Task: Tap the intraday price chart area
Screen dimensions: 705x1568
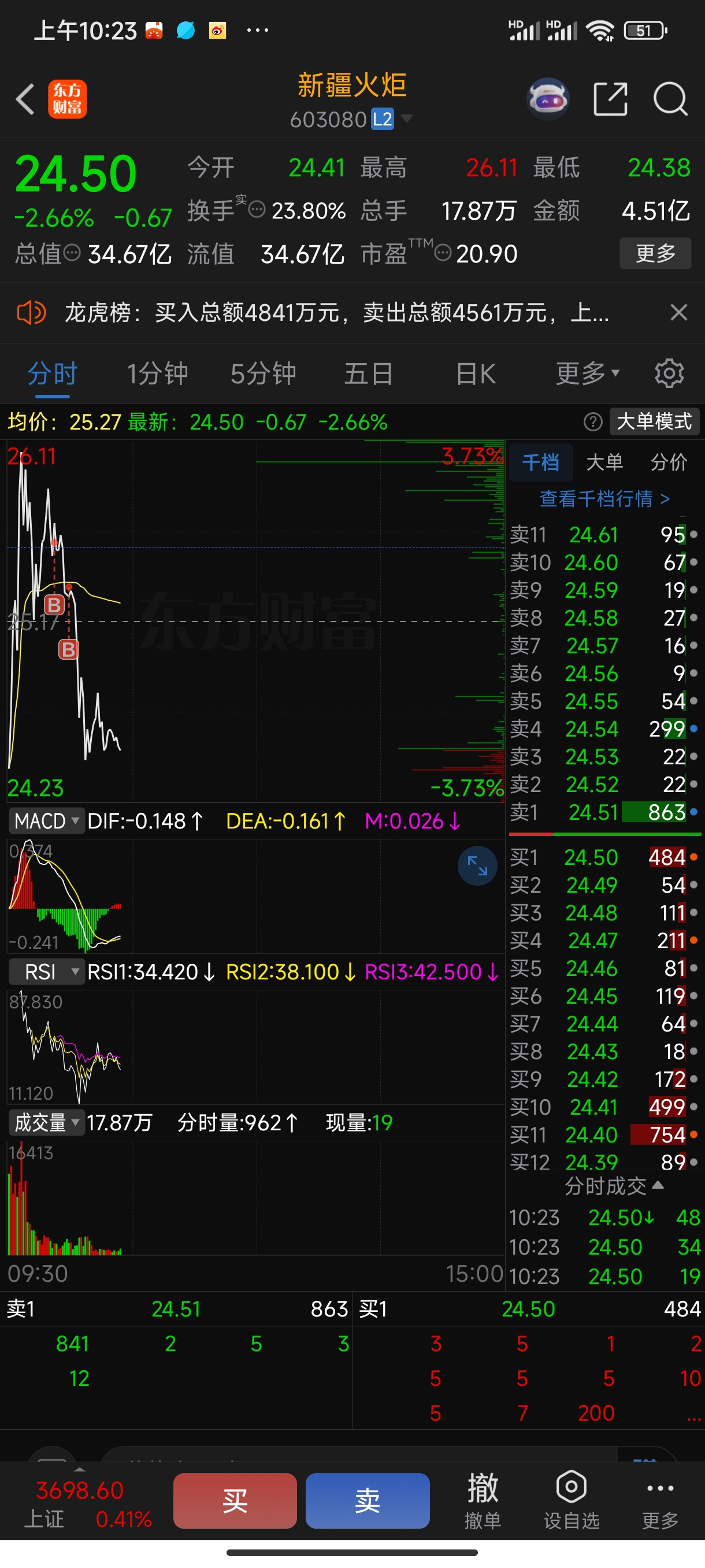Action: pos(255,621)
